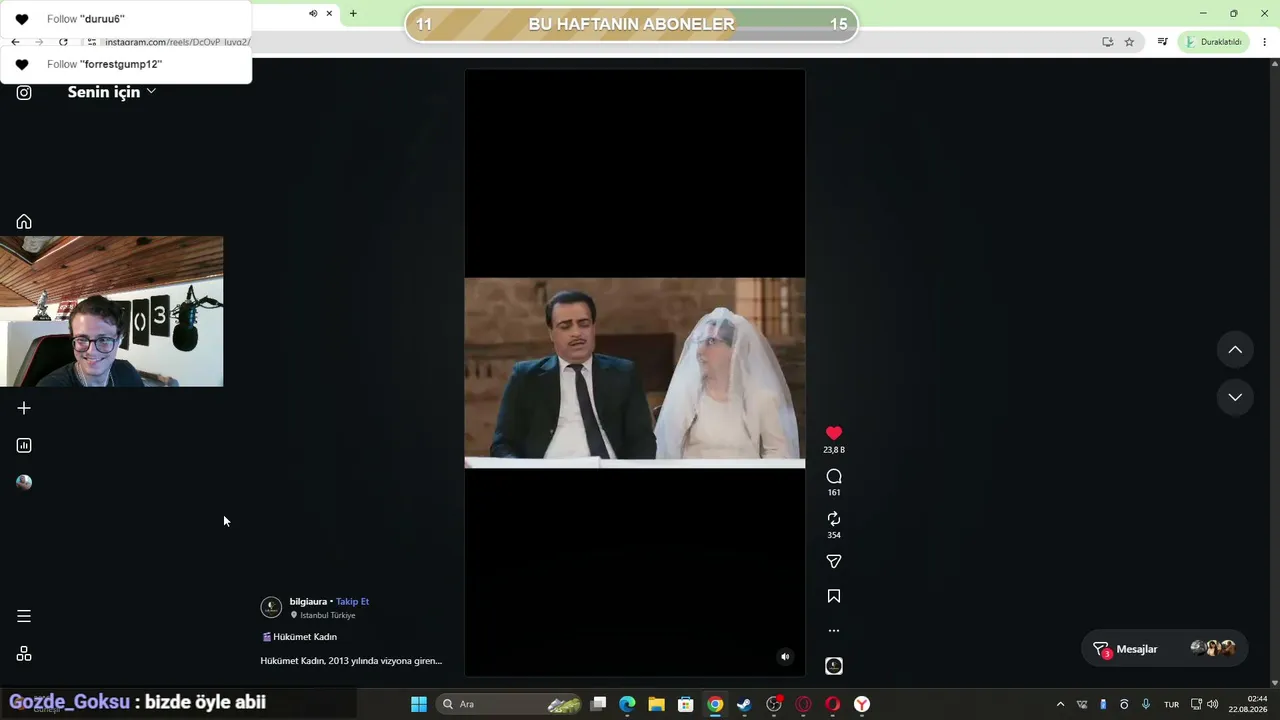Close the current browser tab
Viewport: 1280px width, 720px height.
[x=329, y=14]
